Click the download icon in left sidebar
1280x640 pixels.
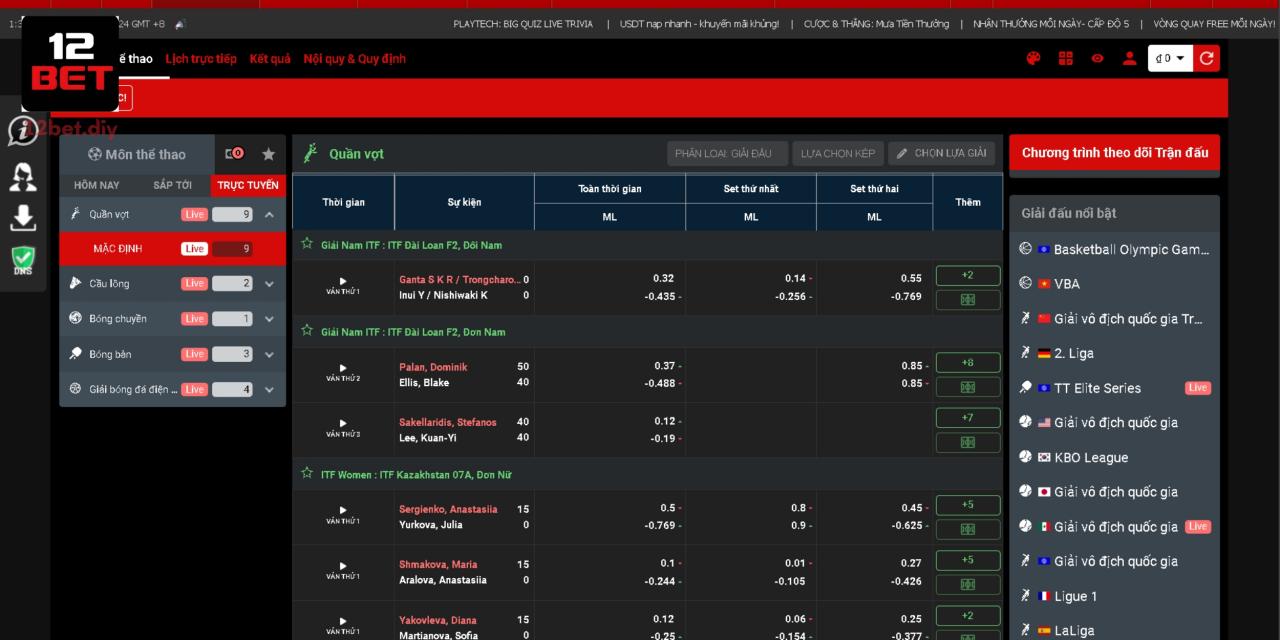[x=23, y=218]
